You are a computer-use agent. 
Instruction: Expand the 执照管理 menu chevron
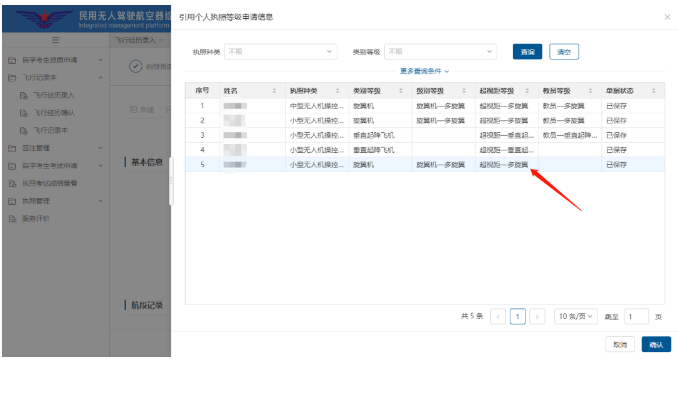(x=100, y=201)
